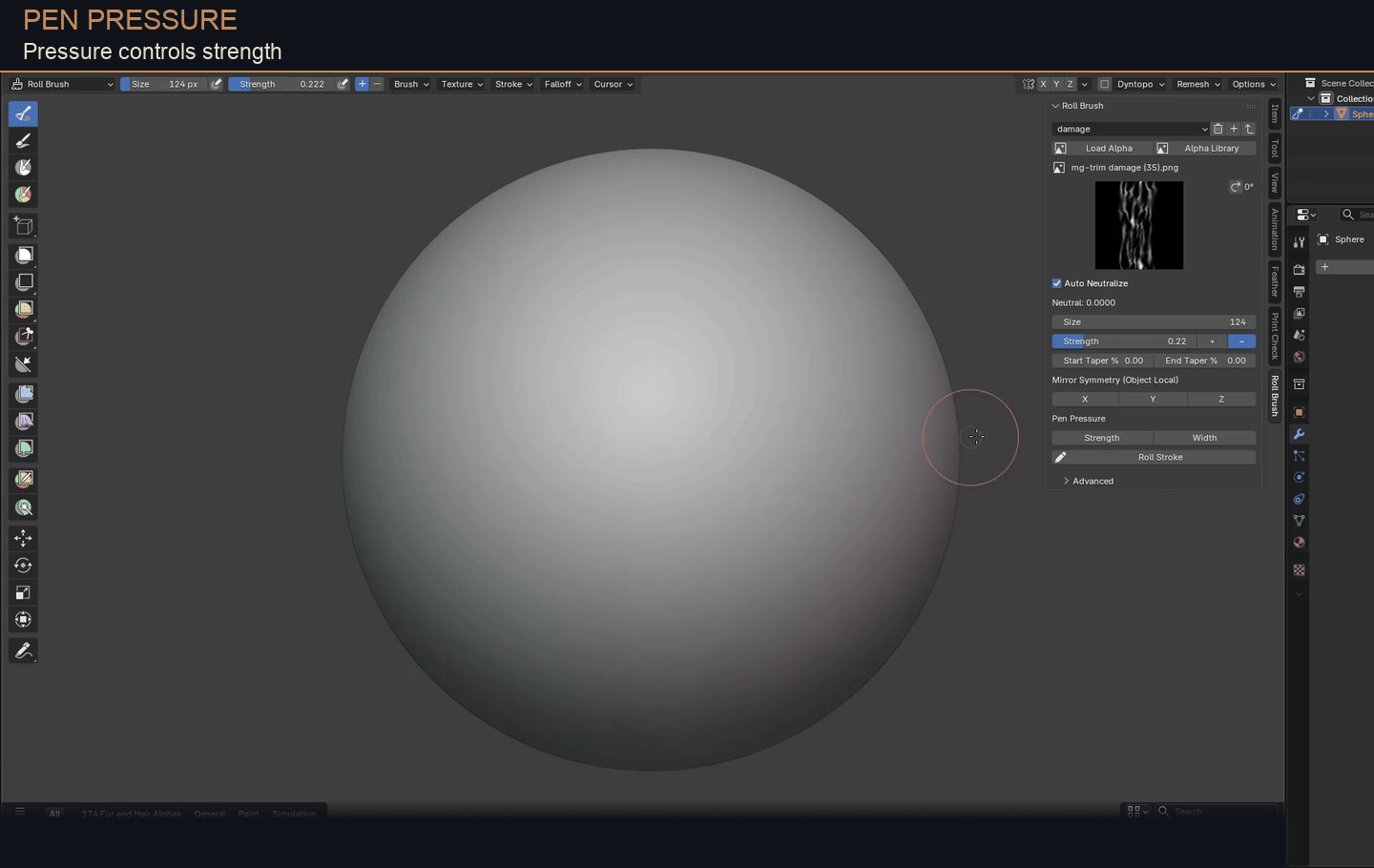Open the Texture properties checker tab

coord(1299,570)
